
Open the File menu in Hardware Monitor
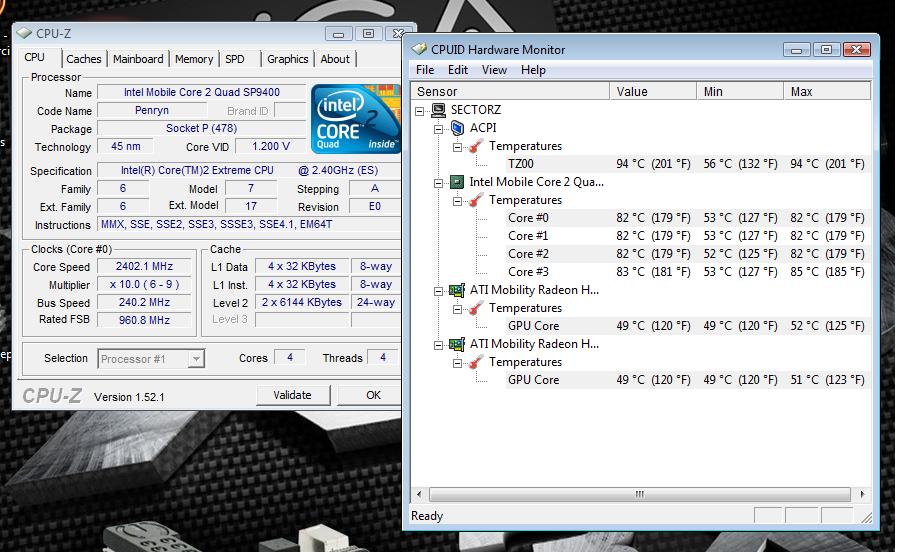425,70
